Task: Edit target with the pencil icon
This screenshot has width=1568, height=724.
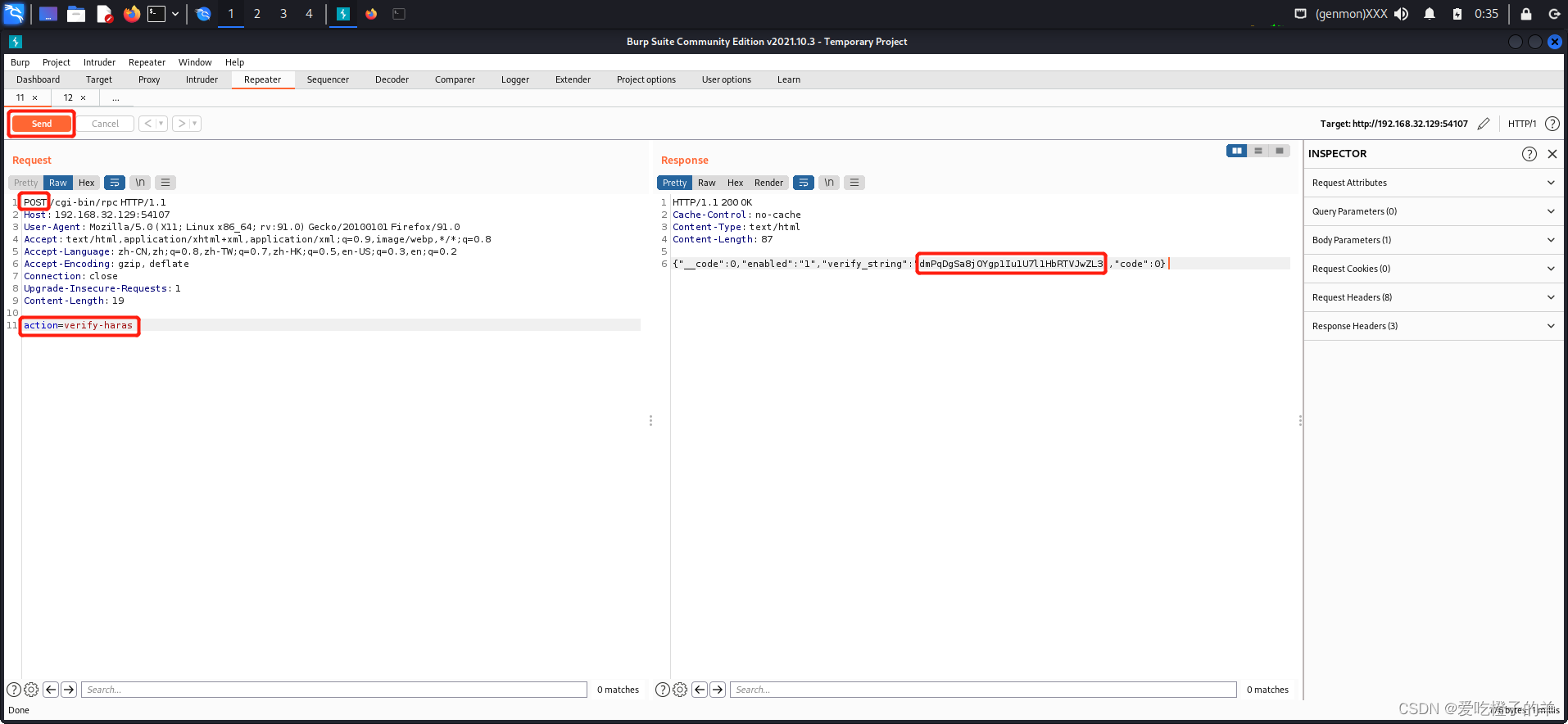Action: point(1484,124)
